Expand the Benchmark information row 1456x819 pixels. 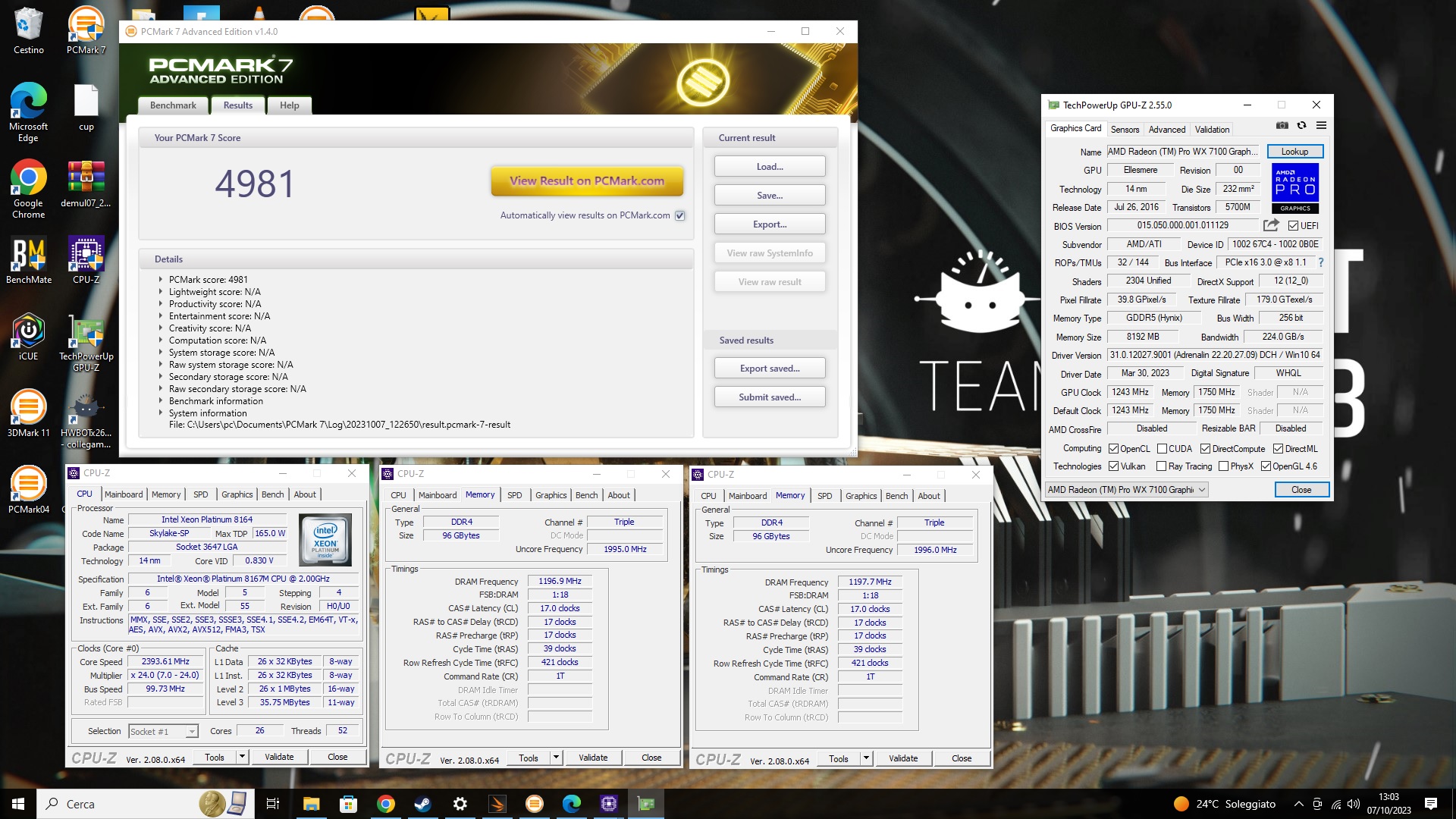pos(161,401)
